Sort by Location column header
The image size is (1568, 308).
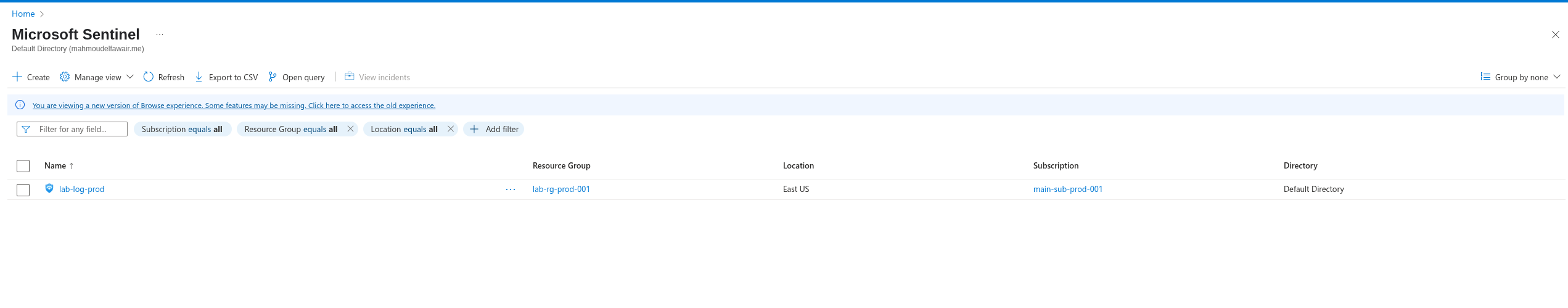(798, 165)
